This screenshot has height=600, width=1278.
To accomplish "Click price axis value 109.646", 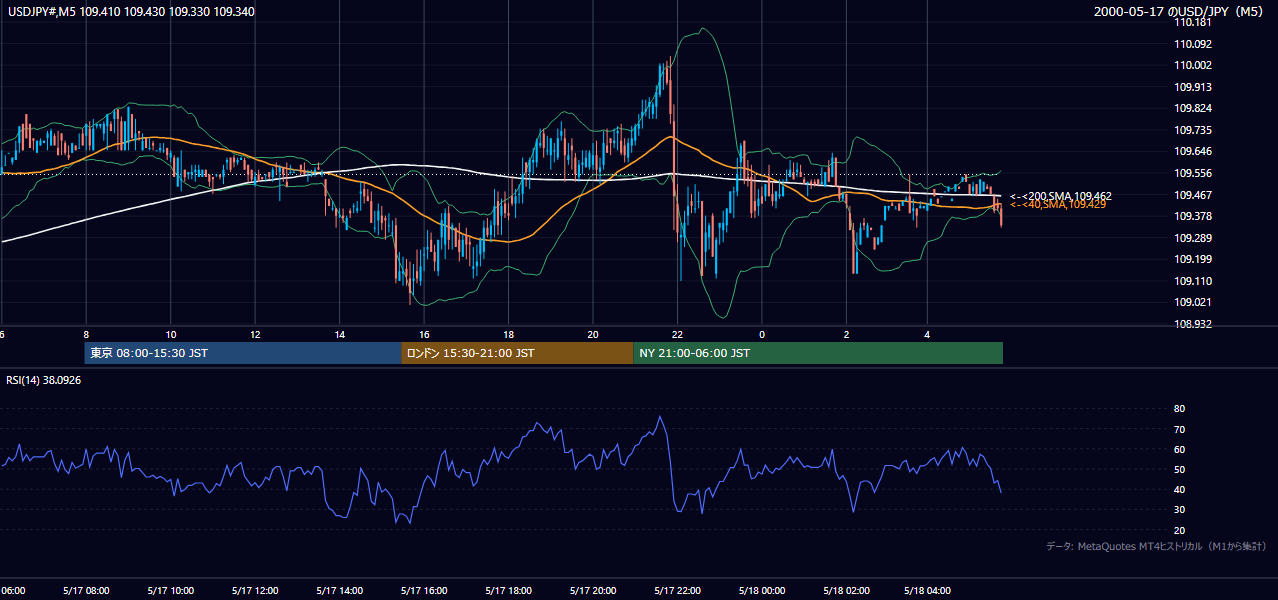I will pyautogui.click(x=1194, y=151).
